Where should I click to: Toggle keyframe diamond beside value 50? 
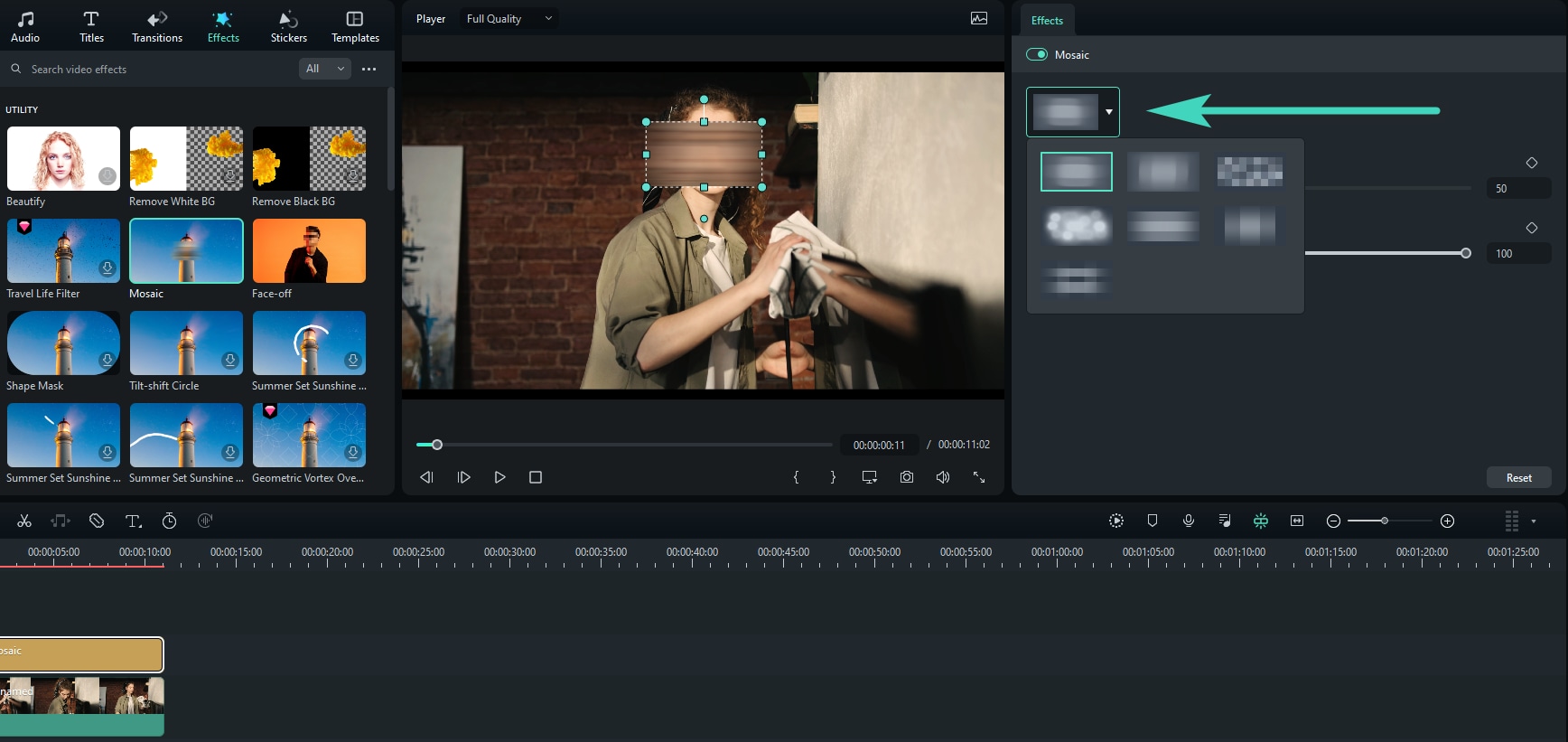click(1532, 163)
